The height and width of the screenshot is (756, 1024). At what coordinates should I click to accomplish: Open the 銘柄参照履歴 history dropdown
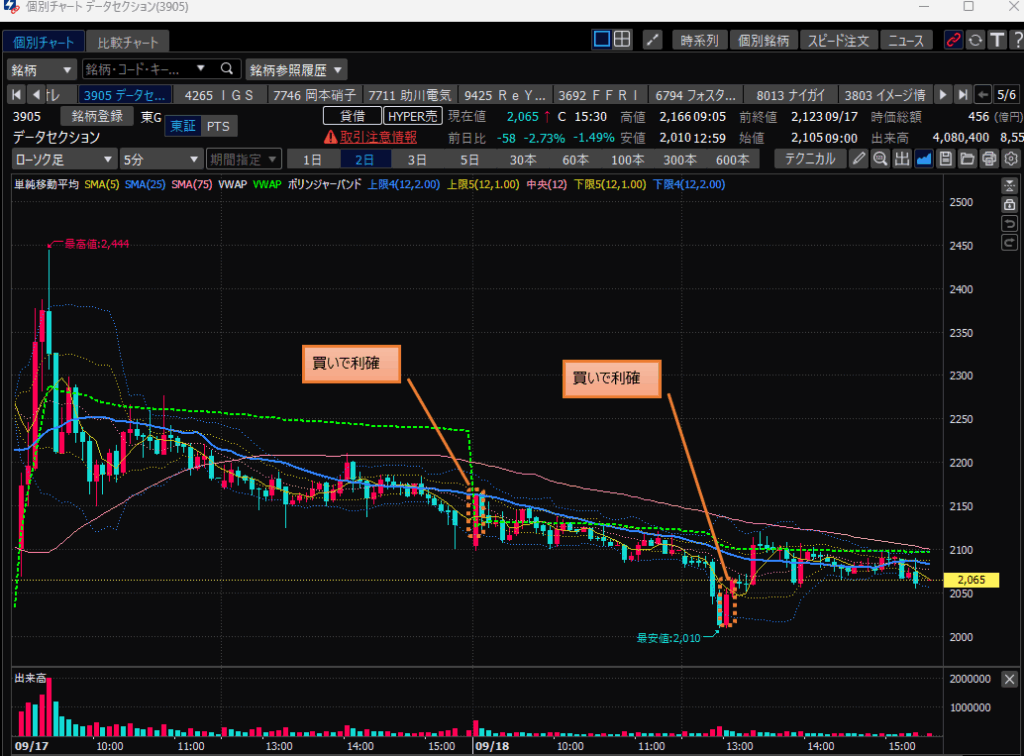pos(297,69)
